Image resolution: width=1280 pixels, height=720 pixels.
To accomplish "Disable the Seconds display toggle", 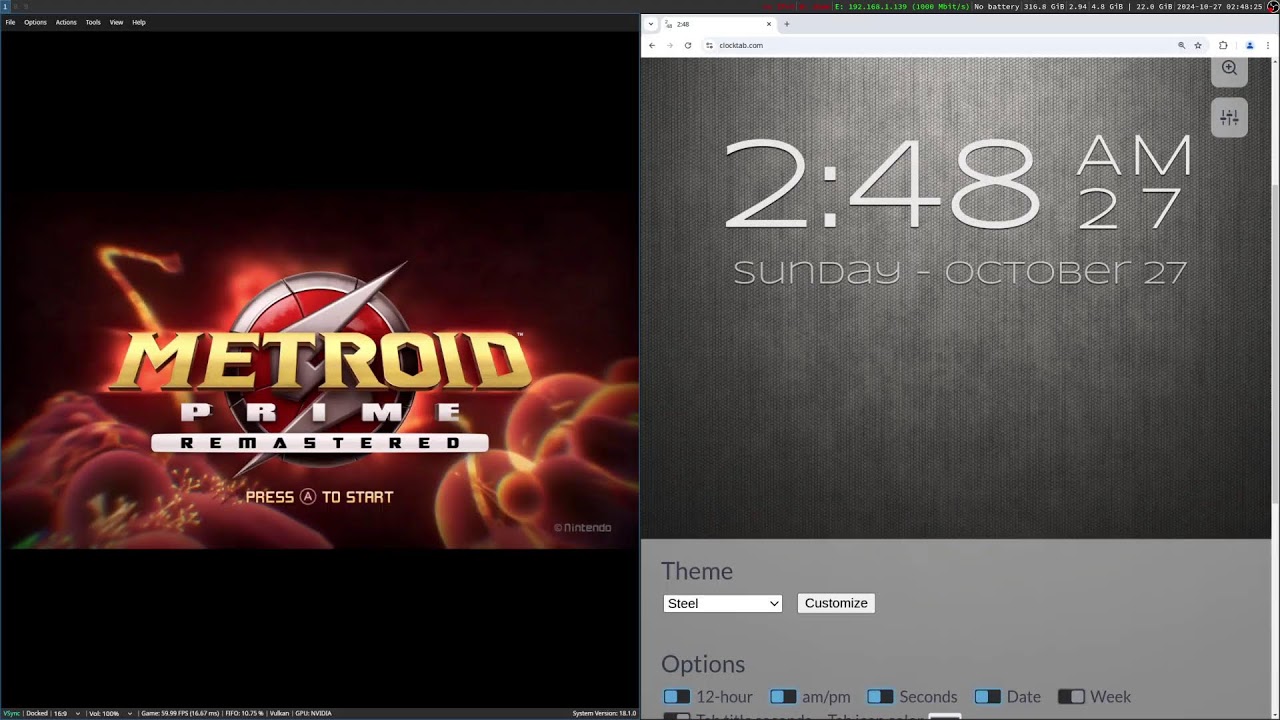I will point(880,697).
